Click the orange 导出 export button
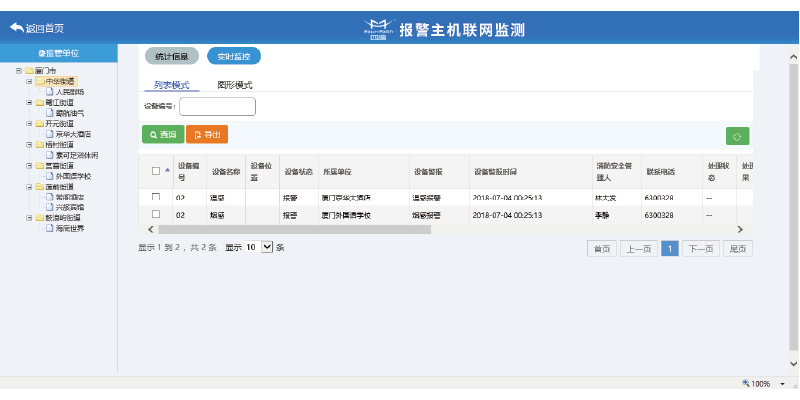This screenshot has height=400, width=800. pos(207,134)
